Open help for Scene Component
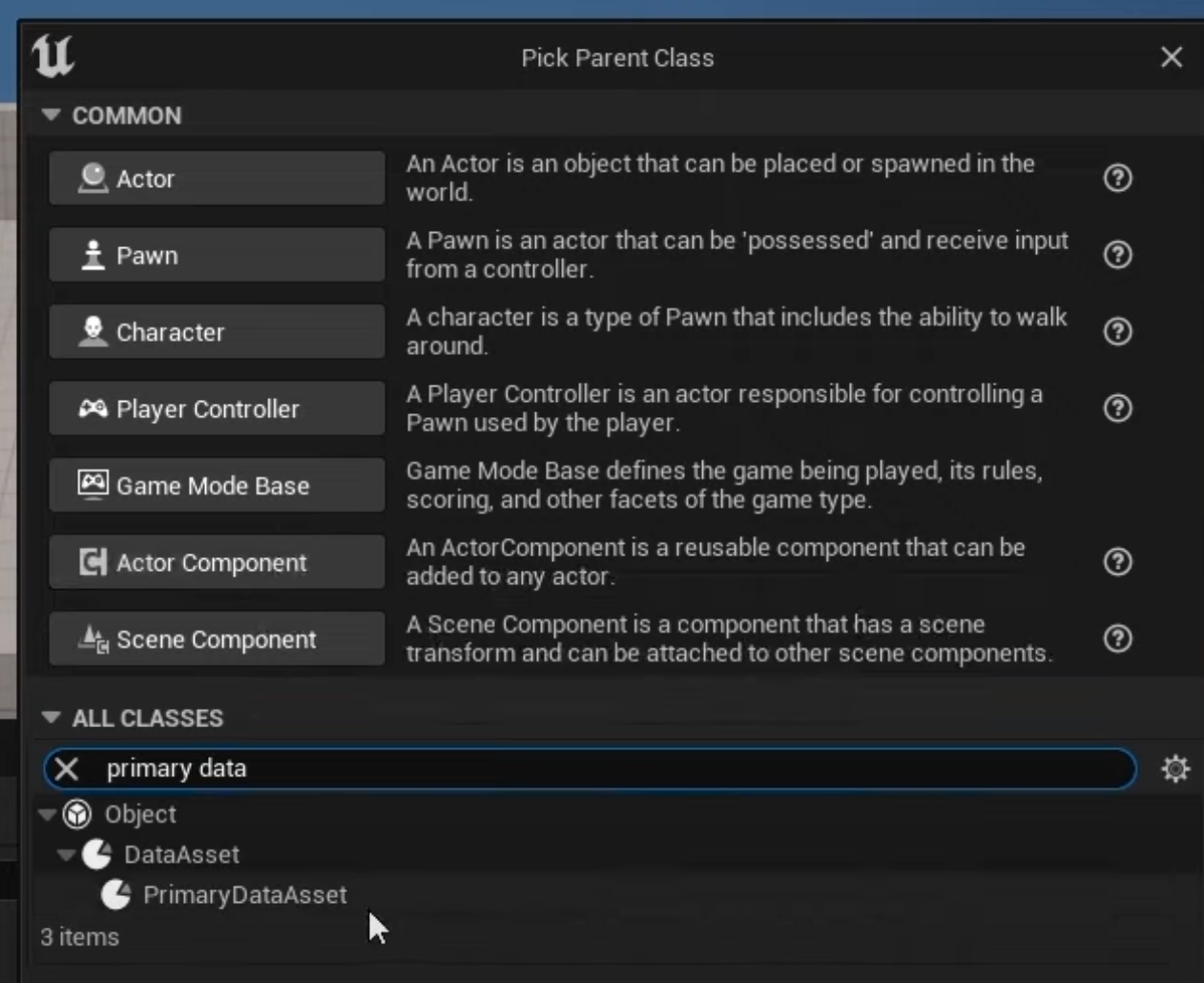The width and height of the screenshot is (1204, 983). [1117, 638]
